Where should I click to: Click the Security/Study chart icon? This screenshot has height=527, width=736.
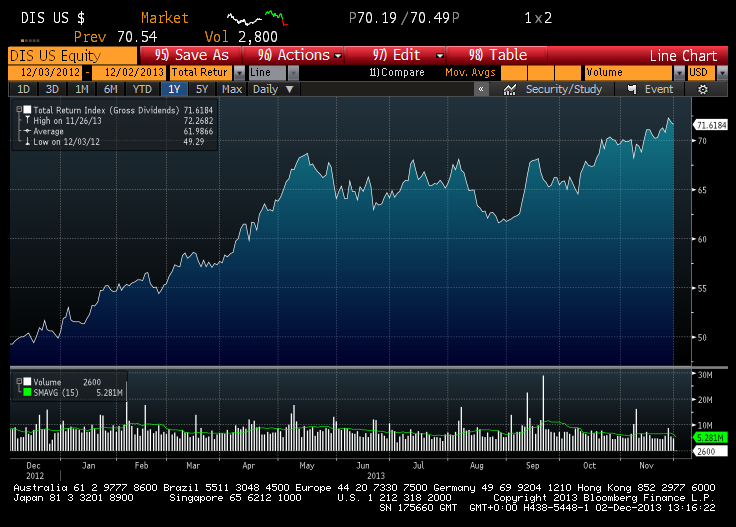(x=509, y=89)
